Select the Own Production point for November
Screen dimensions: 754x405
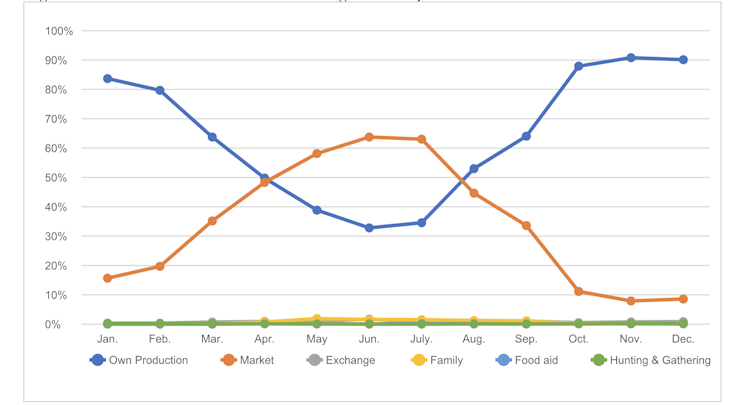click(x=631, y=58)
